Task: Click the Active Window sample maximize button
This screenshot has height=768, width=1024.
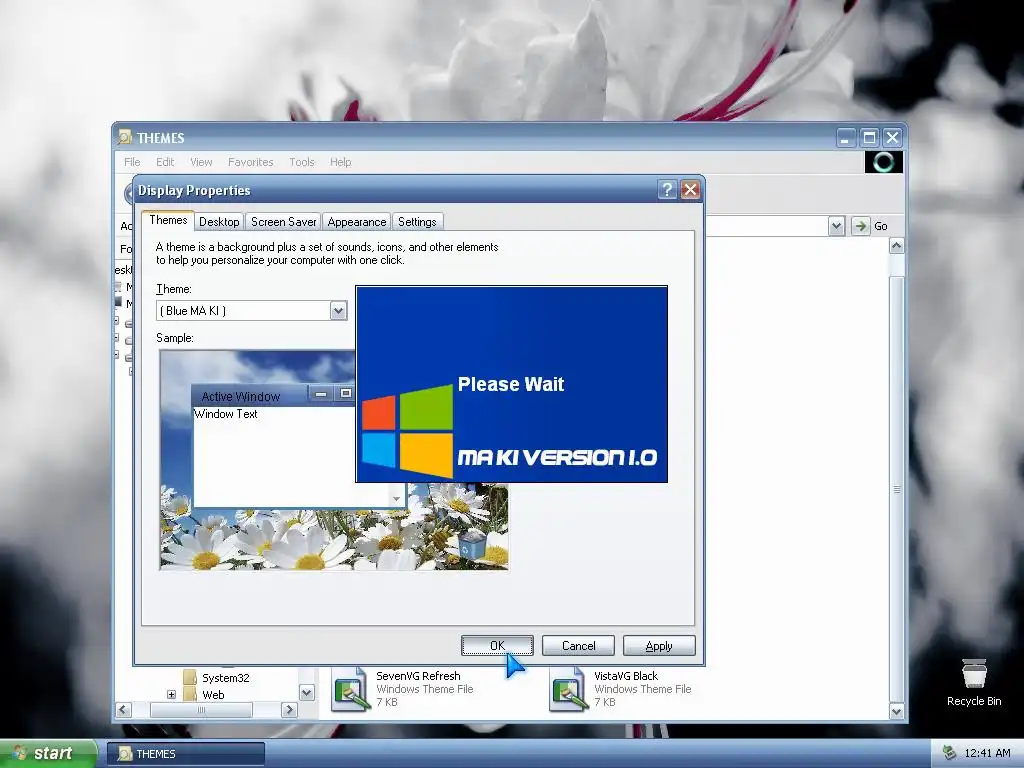Action: point(345,394)
